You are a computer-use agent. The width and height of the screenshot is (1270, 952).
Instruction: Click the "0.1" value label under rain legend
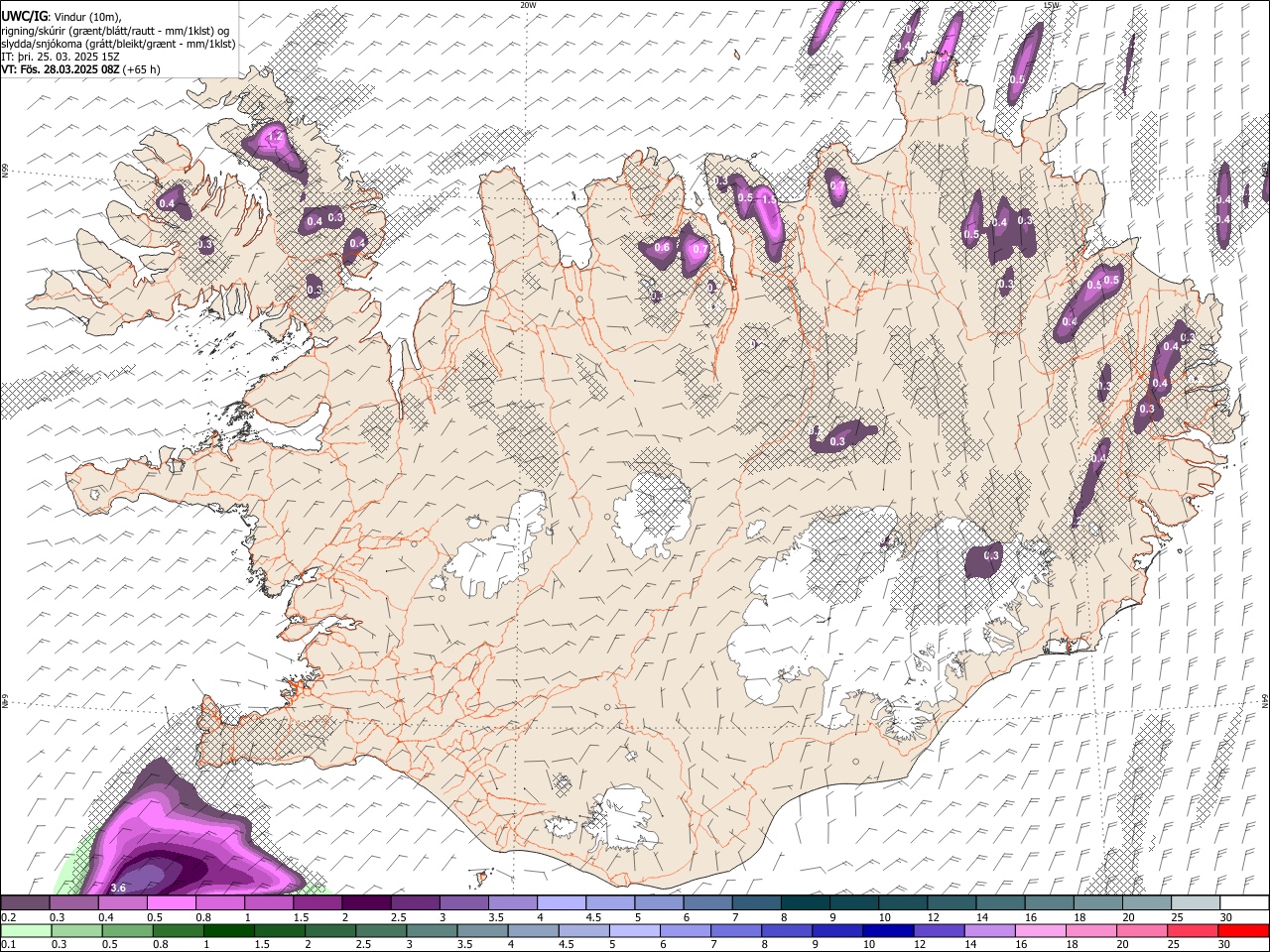click(x=8, y=944)
